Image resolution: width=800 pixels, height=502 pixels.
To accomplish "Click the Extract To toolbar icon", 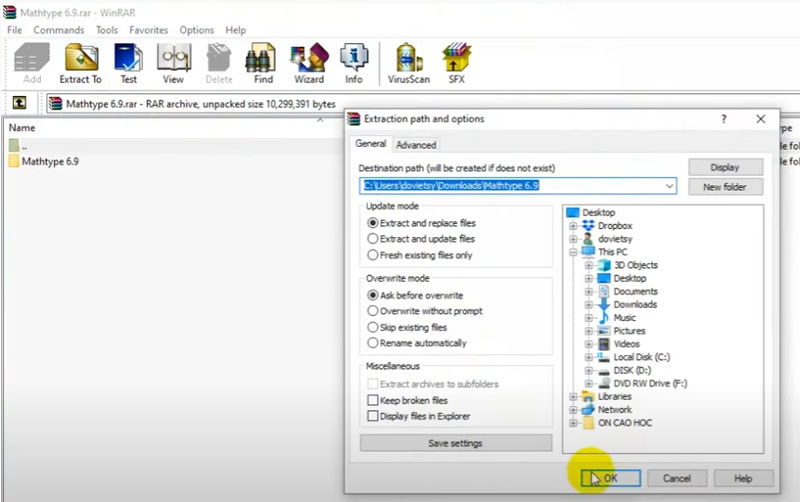I will click(81, 63).
